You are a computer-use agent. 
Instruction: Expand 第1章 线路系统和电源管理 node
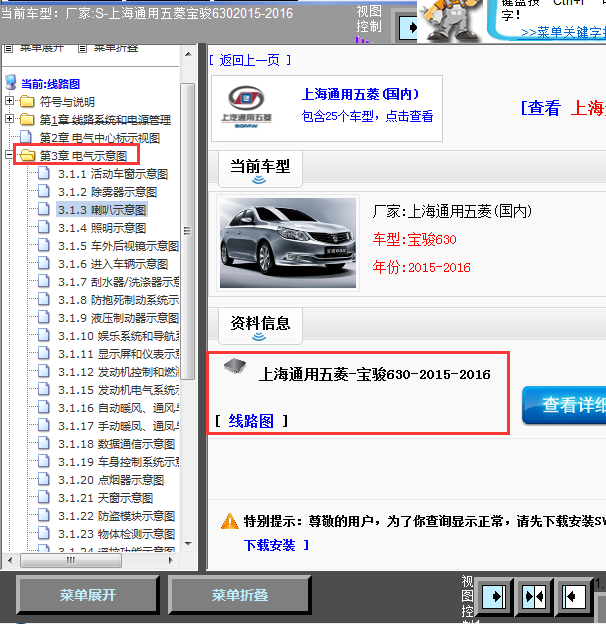[10, 119]
